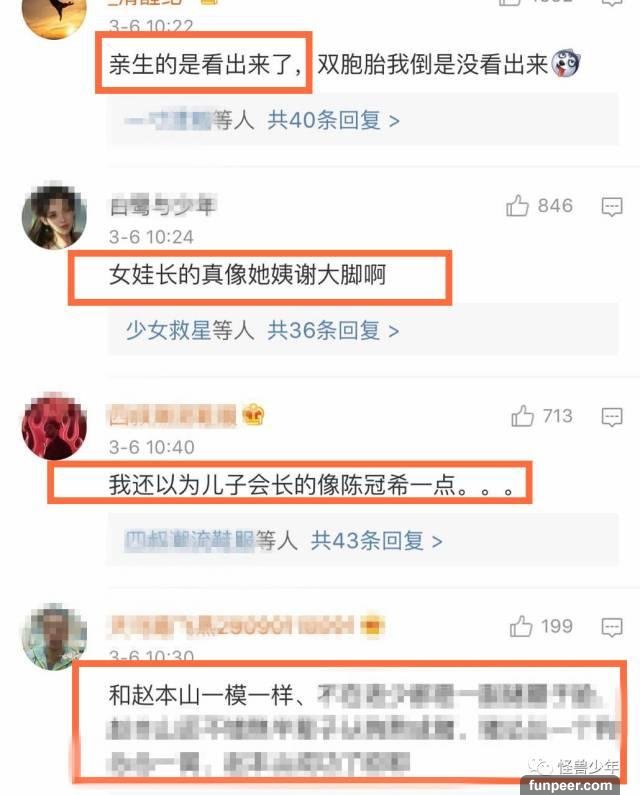Click comment text 女娃长的真像她姨谢大脚啊
The height and width of the screenshot is (795, 640).
pyautogui.click(x=247, y=275)
